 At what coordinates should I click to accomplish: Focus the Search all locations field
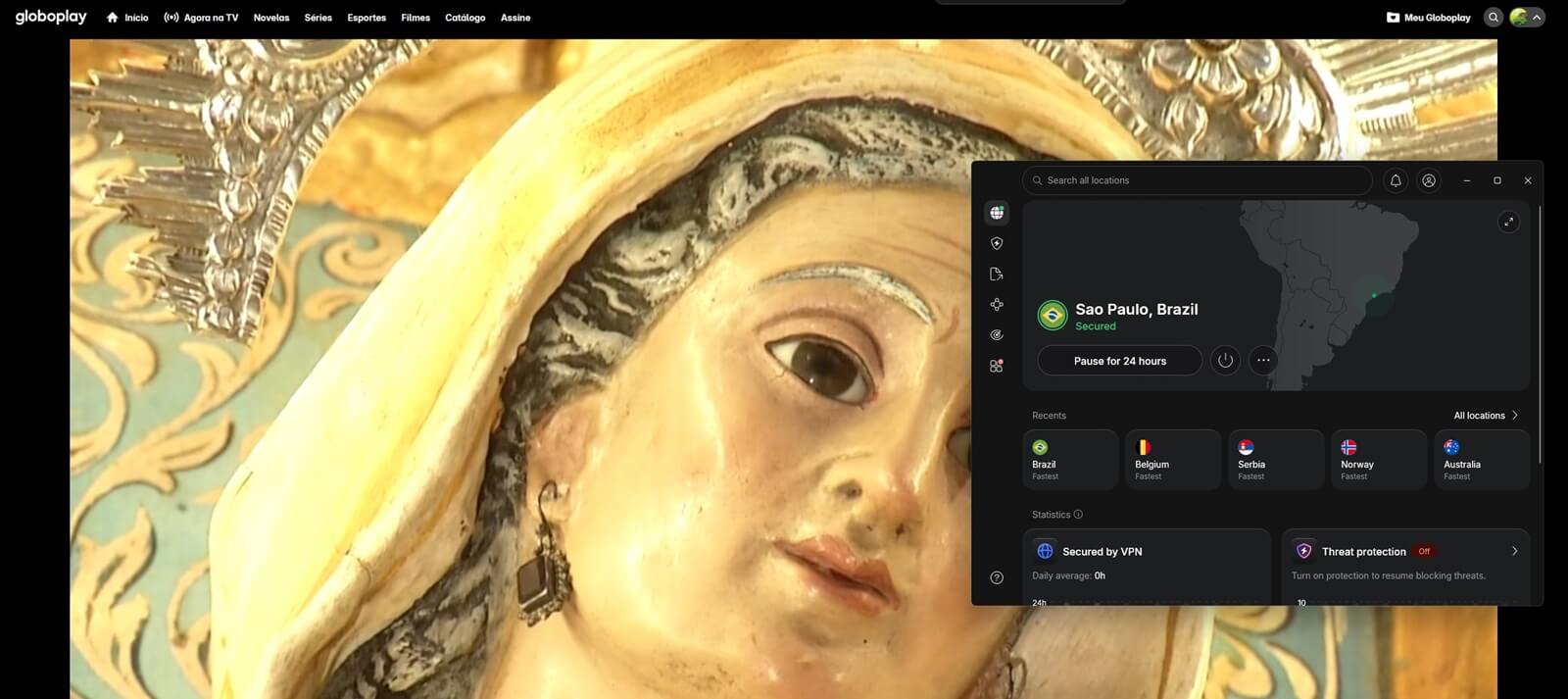point(1198,180)
